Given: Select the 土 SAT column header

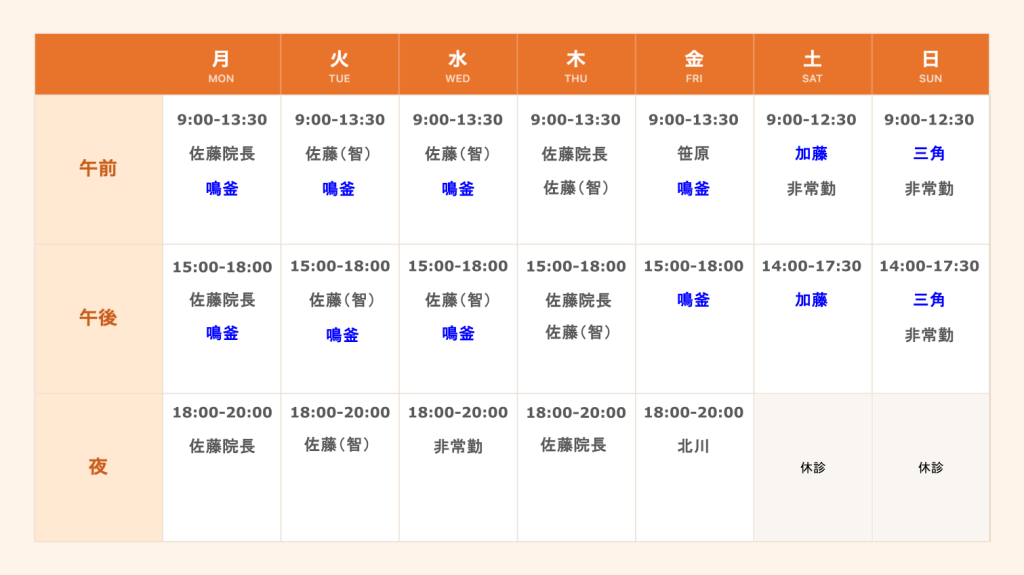Looking at the screenshot, I should 812,65.
